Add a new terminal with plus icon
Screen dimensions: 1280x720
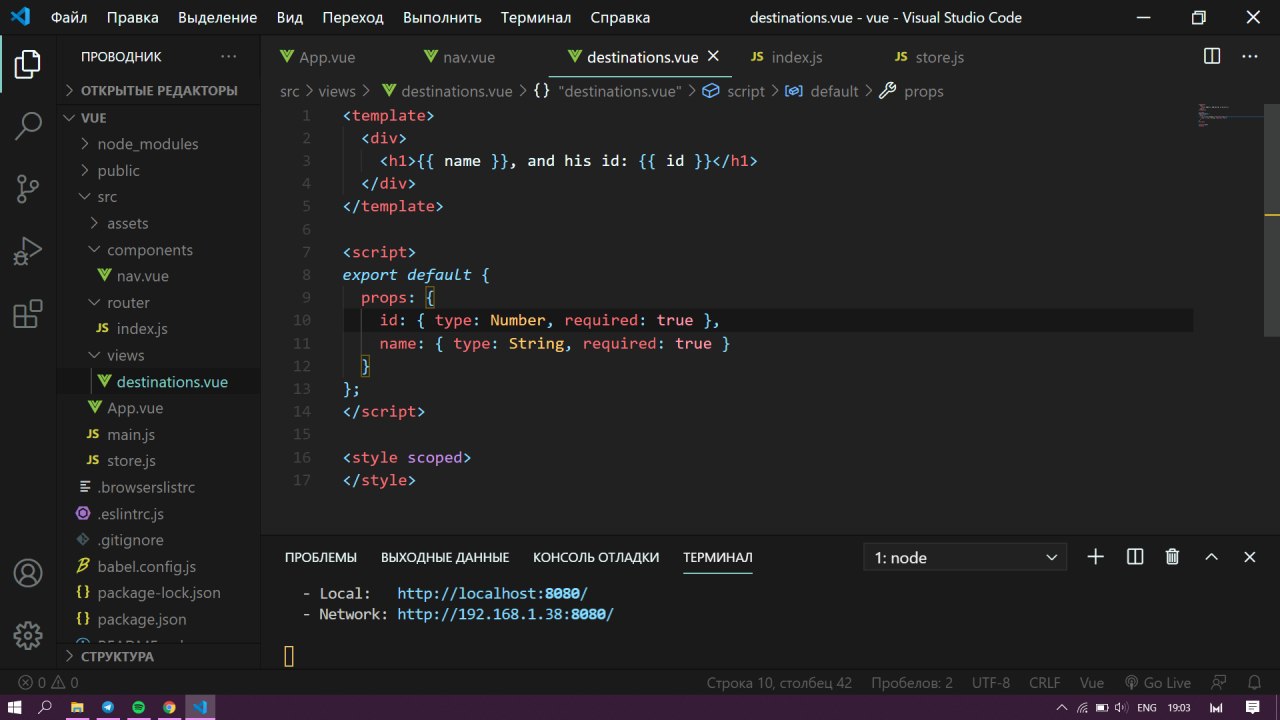[x=1096, y=557]
